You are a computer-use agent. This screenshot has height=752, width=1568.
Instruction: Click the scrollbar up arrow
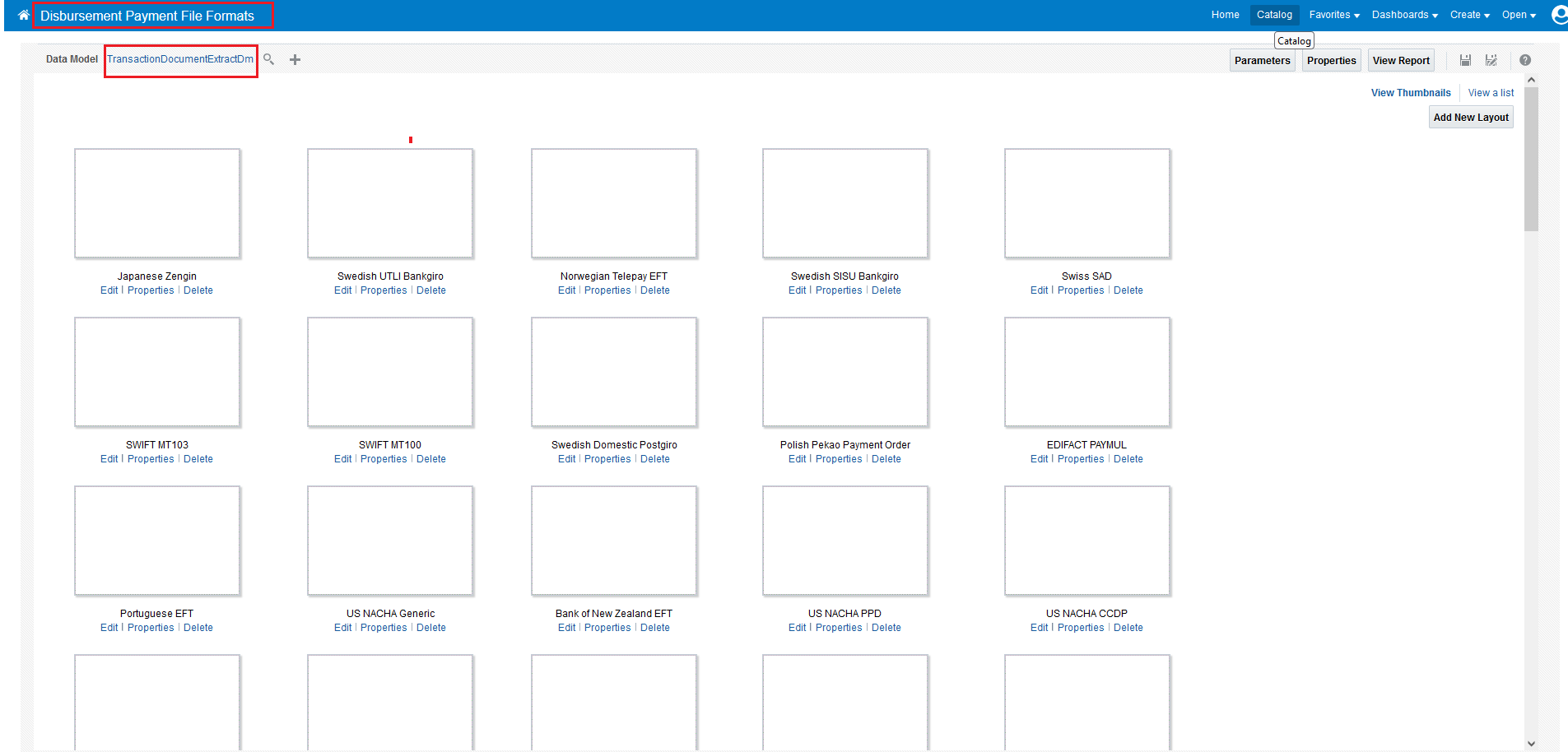(x=1531, y=80)
